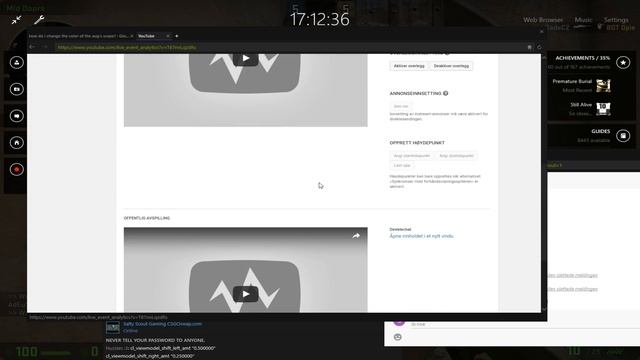Click the red record icon in the sidebar

pyautogui.click(x=17, y=169)
